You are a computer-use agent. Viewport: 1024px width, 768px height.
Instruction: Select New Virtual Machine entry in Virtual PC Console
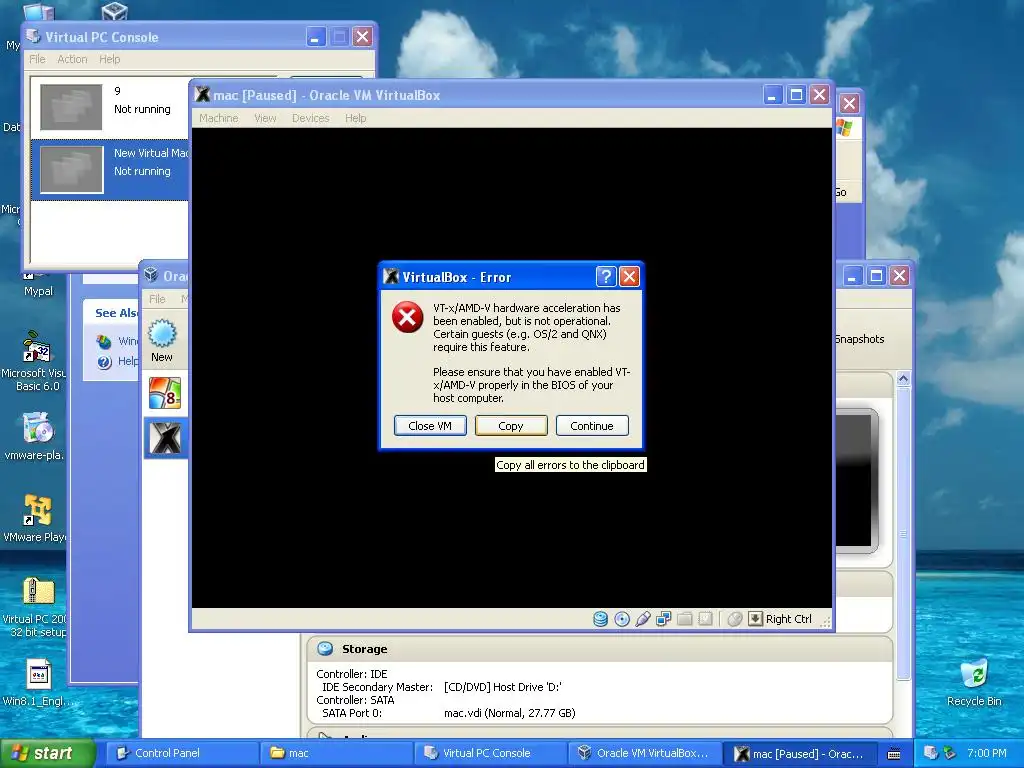coord(110,169)
